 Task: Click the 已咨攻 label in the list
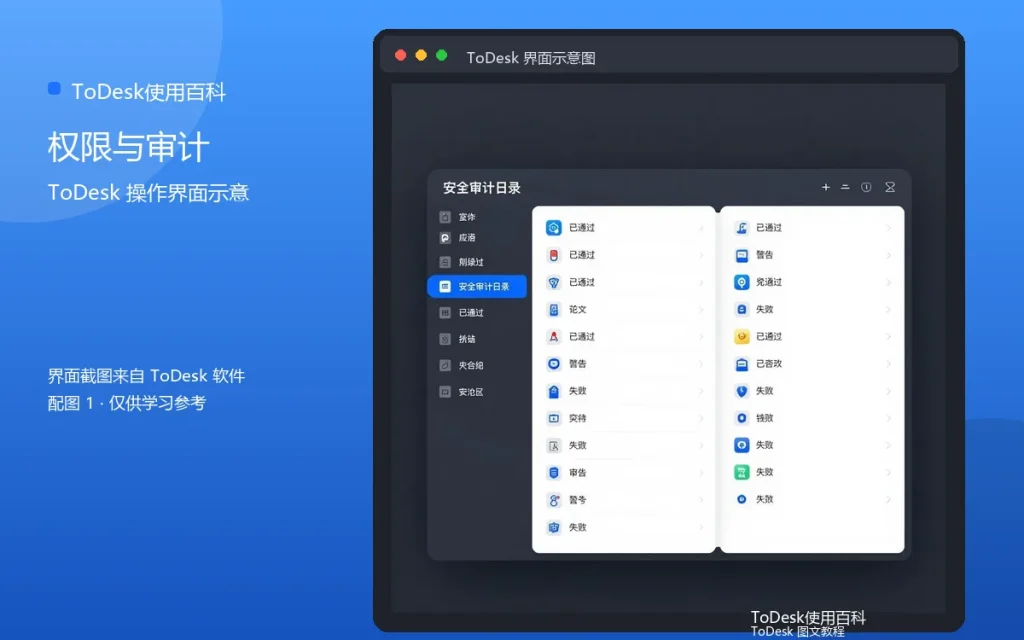tap(769, 364)
